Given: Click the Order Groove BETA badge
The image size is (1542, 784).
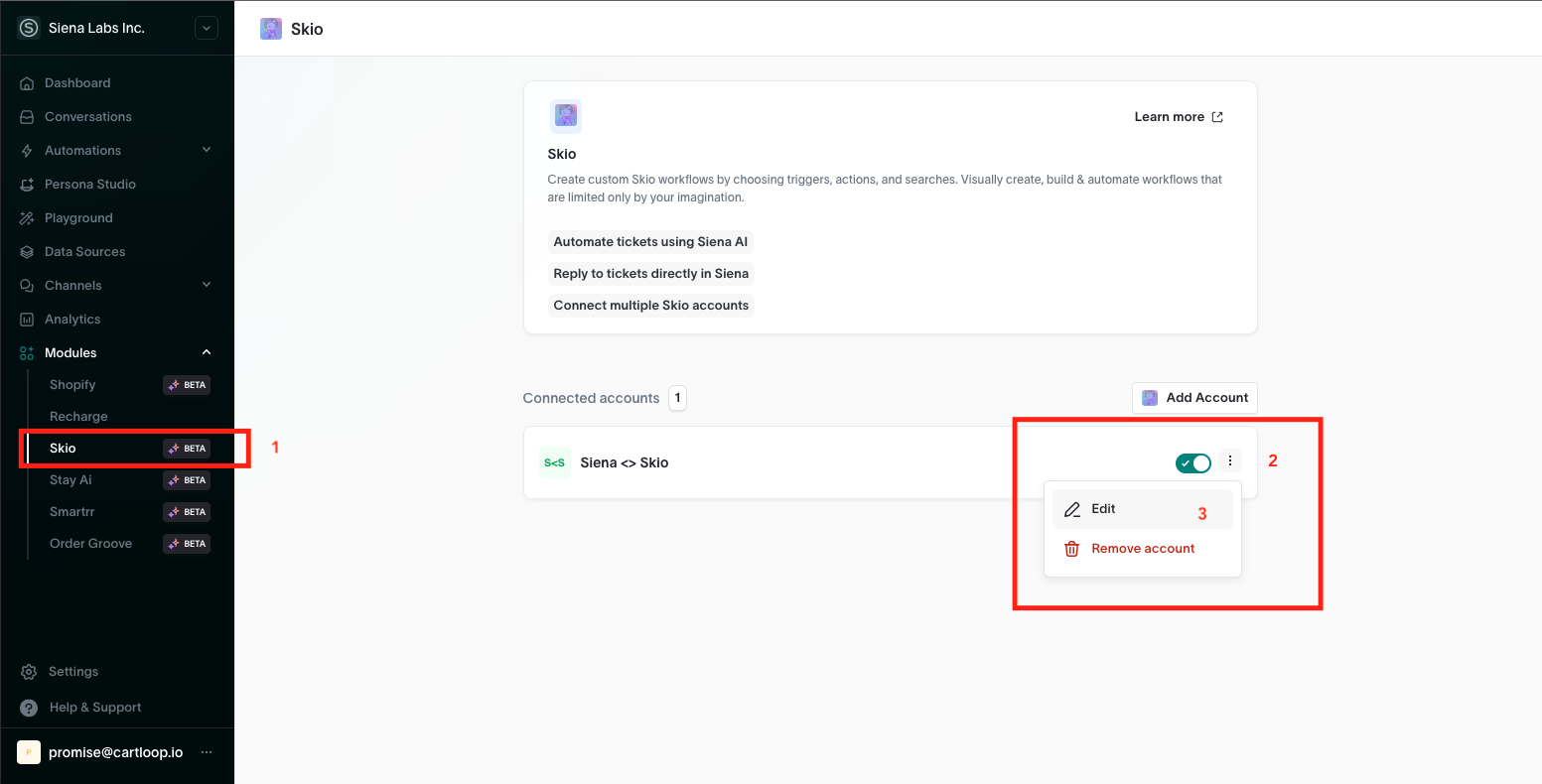Looking at the screenshot, I should coord(187,544).
